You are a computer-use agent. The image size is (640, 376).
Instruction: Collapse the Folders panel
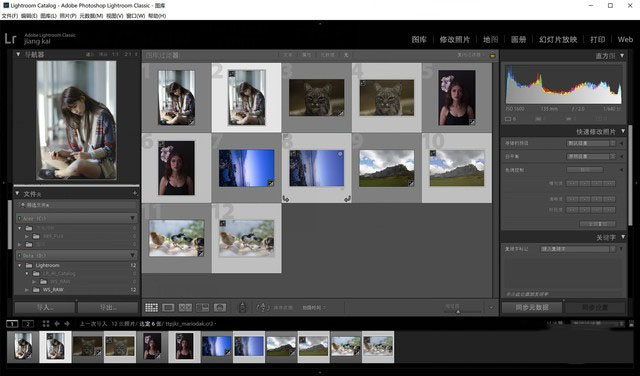click(x=18, y=193)
